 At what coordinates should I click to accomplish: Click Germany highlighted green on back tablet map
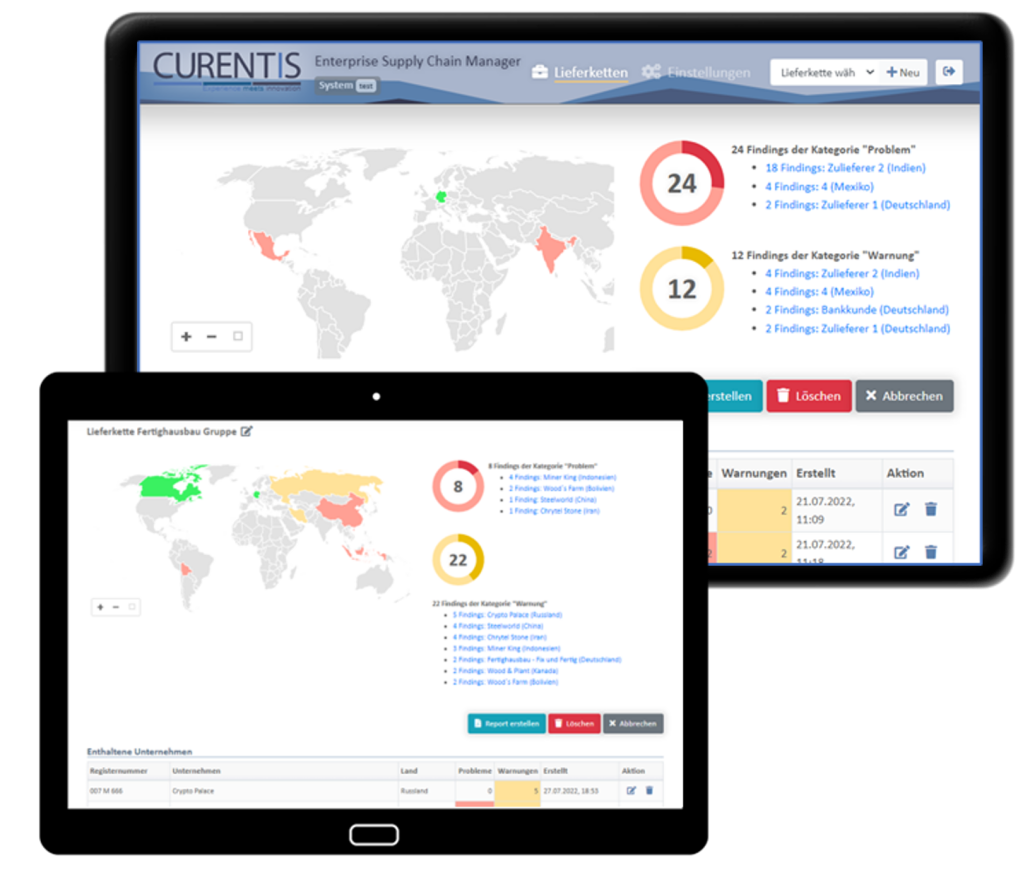pos(441,196)
